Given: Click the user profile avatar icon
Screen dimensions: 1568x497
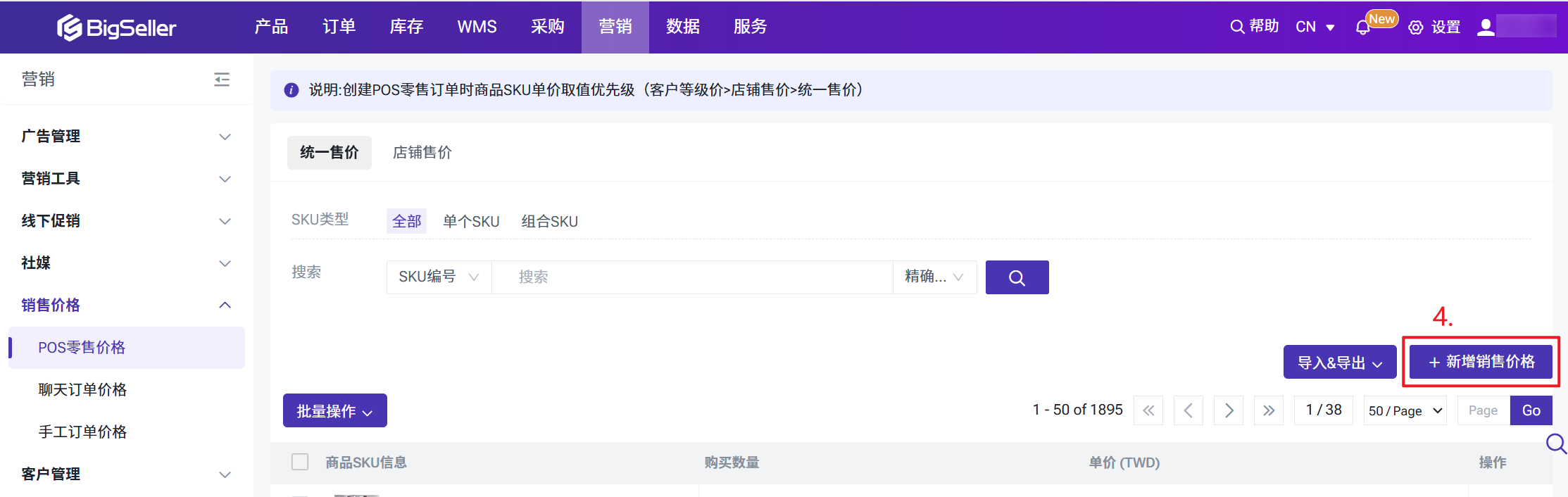Looking at the screenshot, I should [1486, 27].
